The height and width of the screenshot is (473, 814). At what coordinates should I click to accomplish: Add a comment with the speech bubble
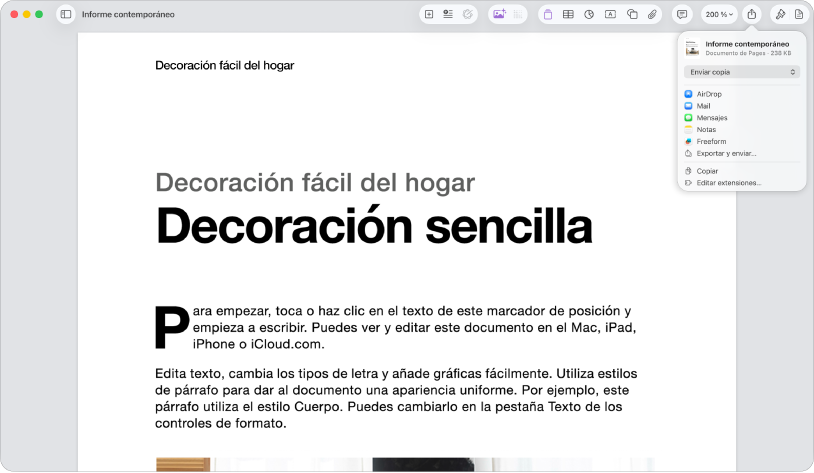(682, 15)
